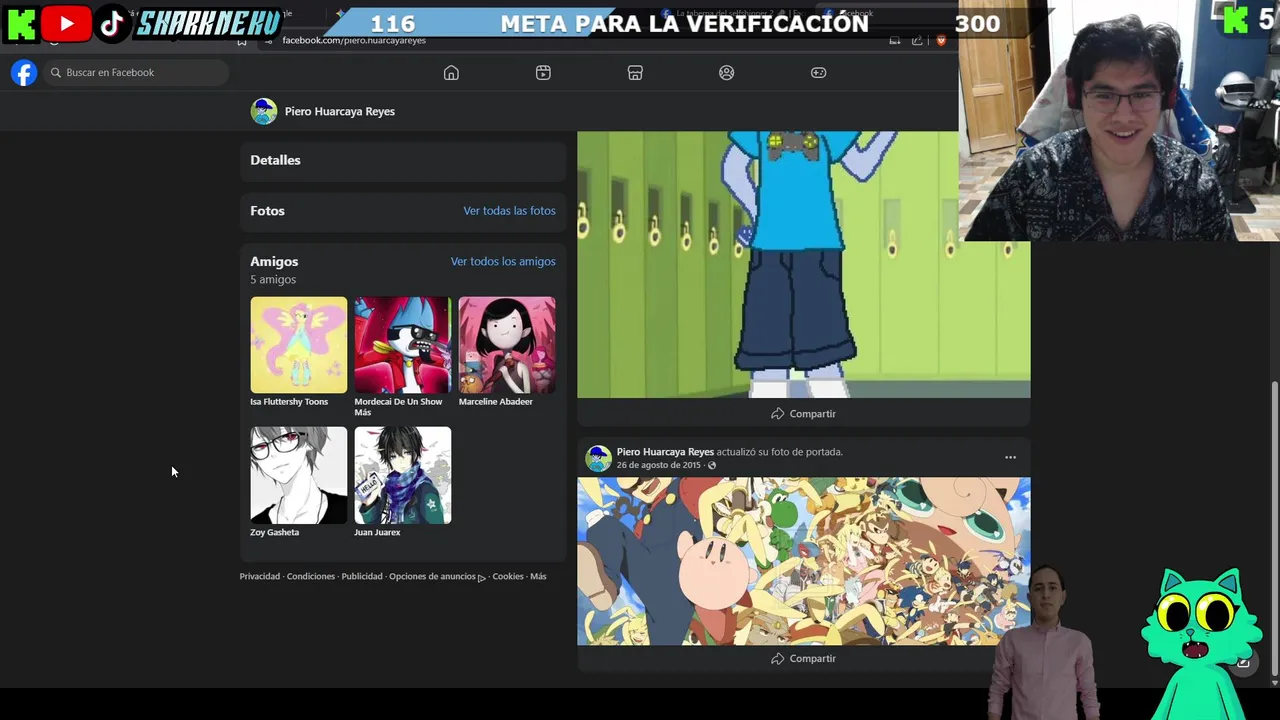Open Juan Juarex friend thumbnail
Screen dimensions: 1280x720
click(x=403, y=475)
